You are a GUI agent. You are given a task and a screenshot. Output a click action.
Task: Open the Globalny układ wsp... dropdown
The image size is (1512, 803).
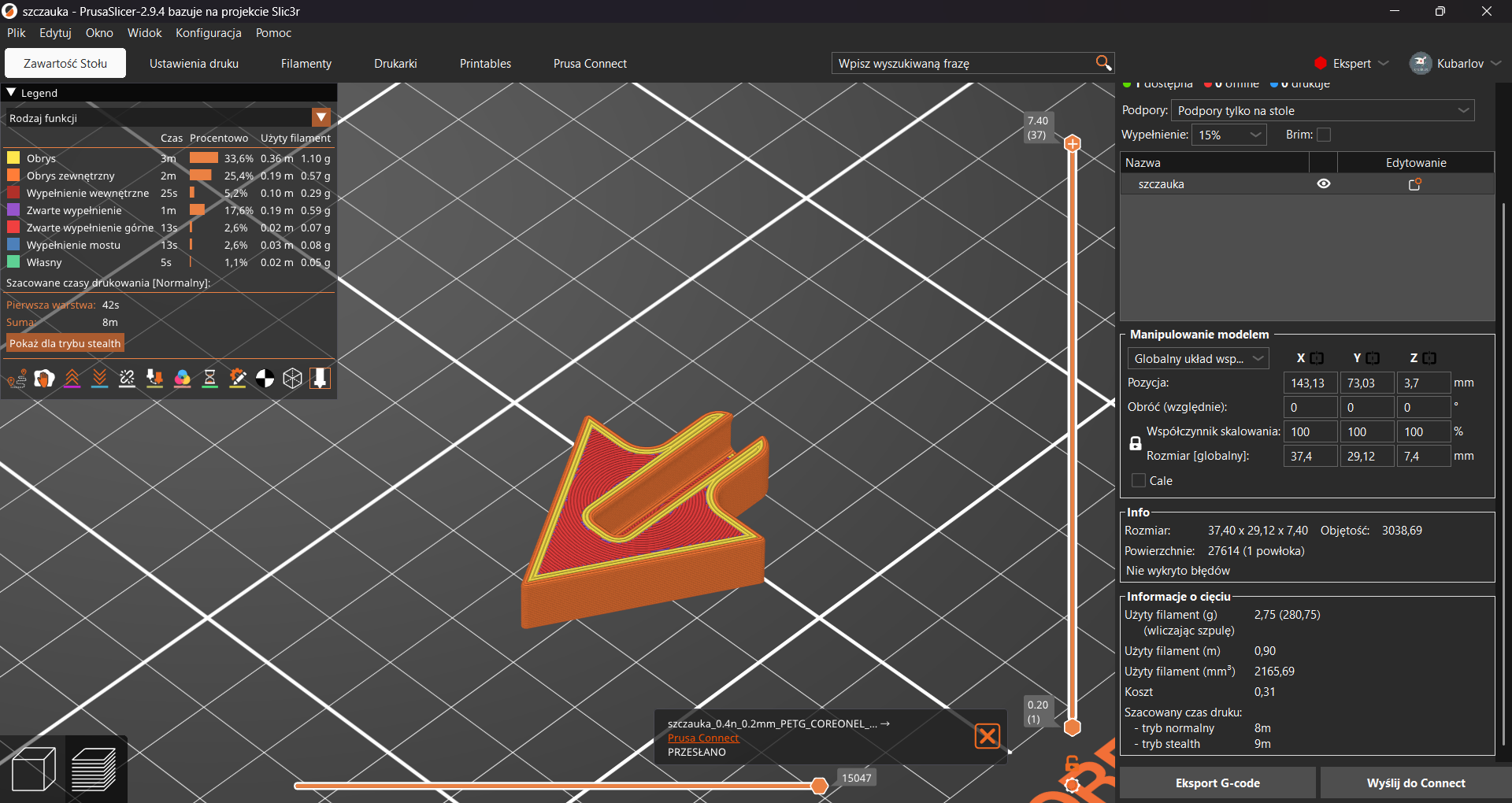tap(1198, 358)
